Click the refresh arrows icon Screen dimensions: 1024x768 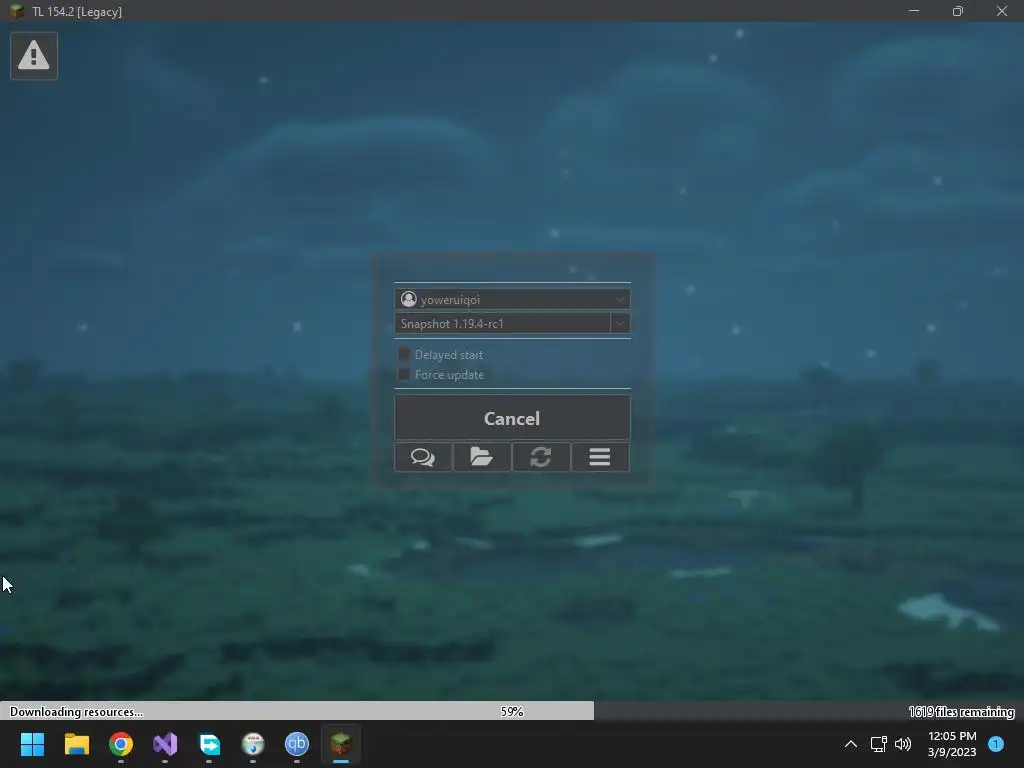click(x=541, y=456)
